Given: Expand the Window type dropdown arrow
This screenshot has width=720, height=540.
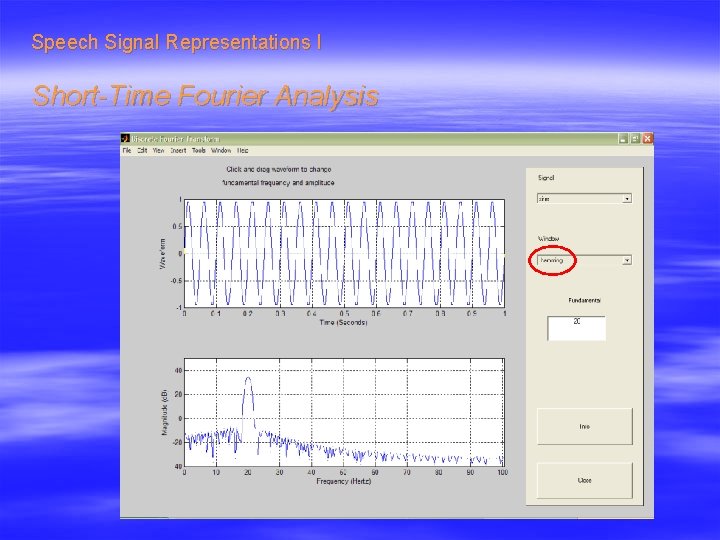Looking at the screenshot, I should pos(627,260).
